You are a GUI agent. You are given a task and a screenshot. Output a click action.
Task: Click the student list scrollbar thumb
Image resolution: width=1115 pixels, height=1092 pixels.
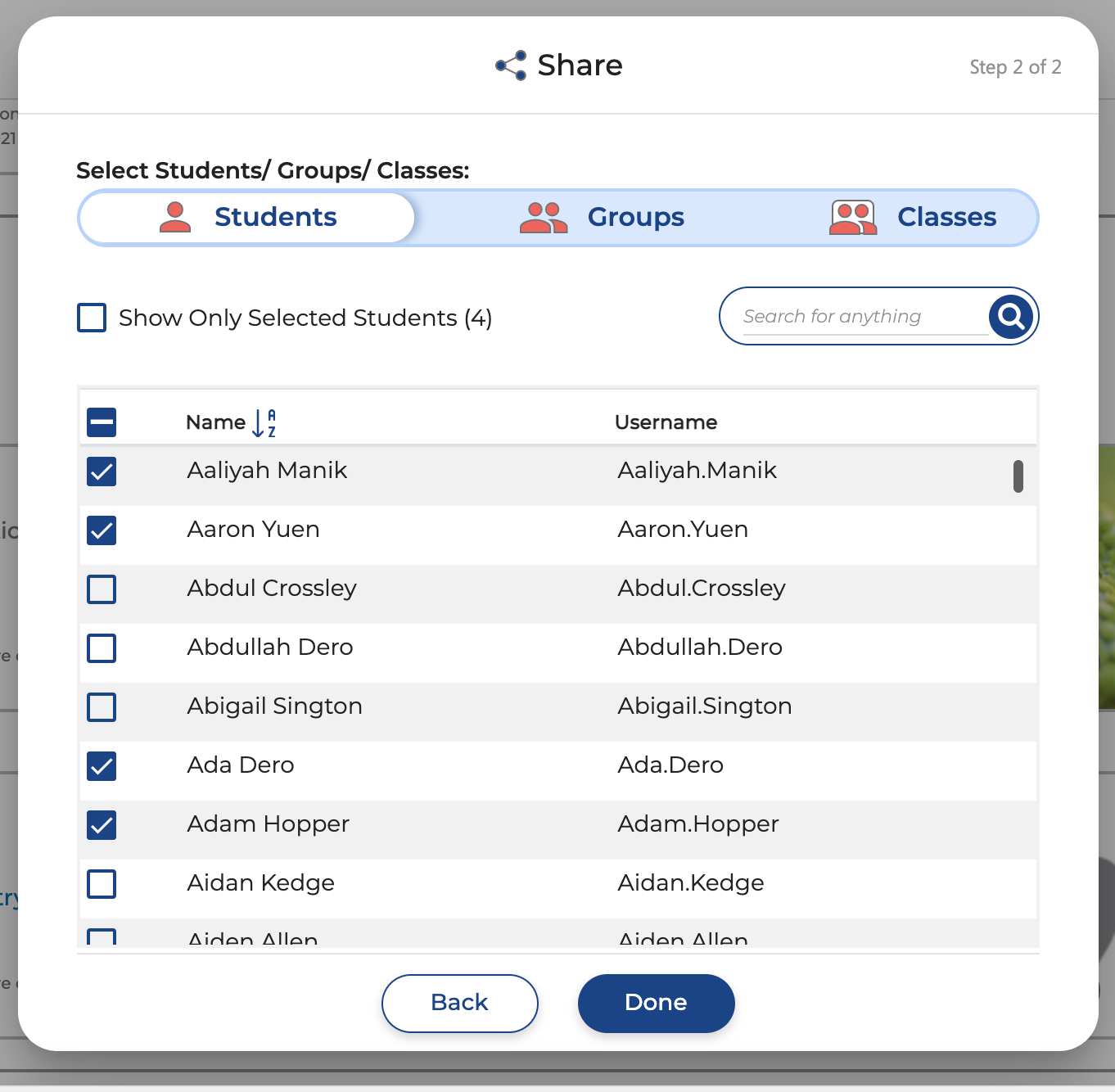click(x=1018, y=476)
